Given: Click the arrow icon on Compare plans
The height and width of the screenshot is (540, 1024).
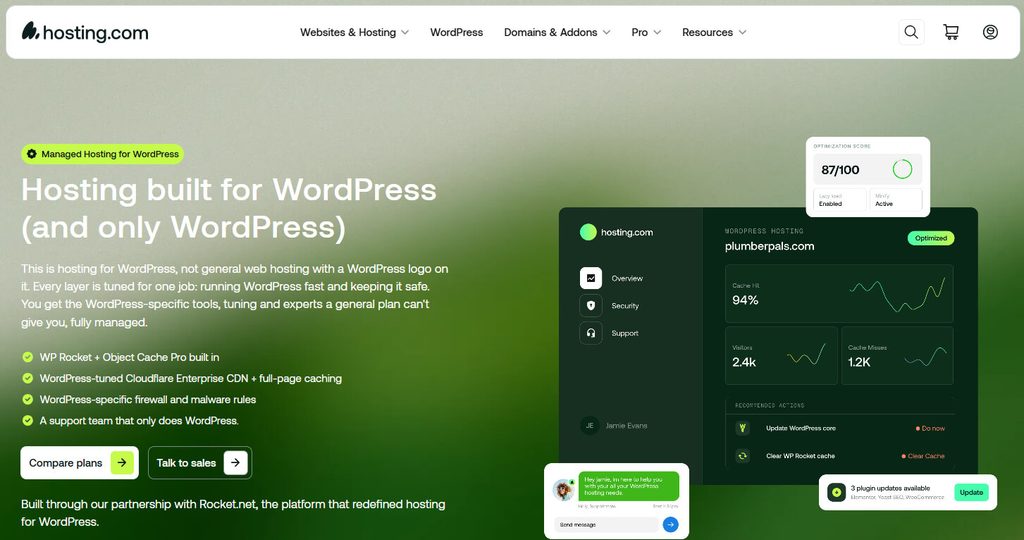Looking at the screenshot, I should coord(122,463).
